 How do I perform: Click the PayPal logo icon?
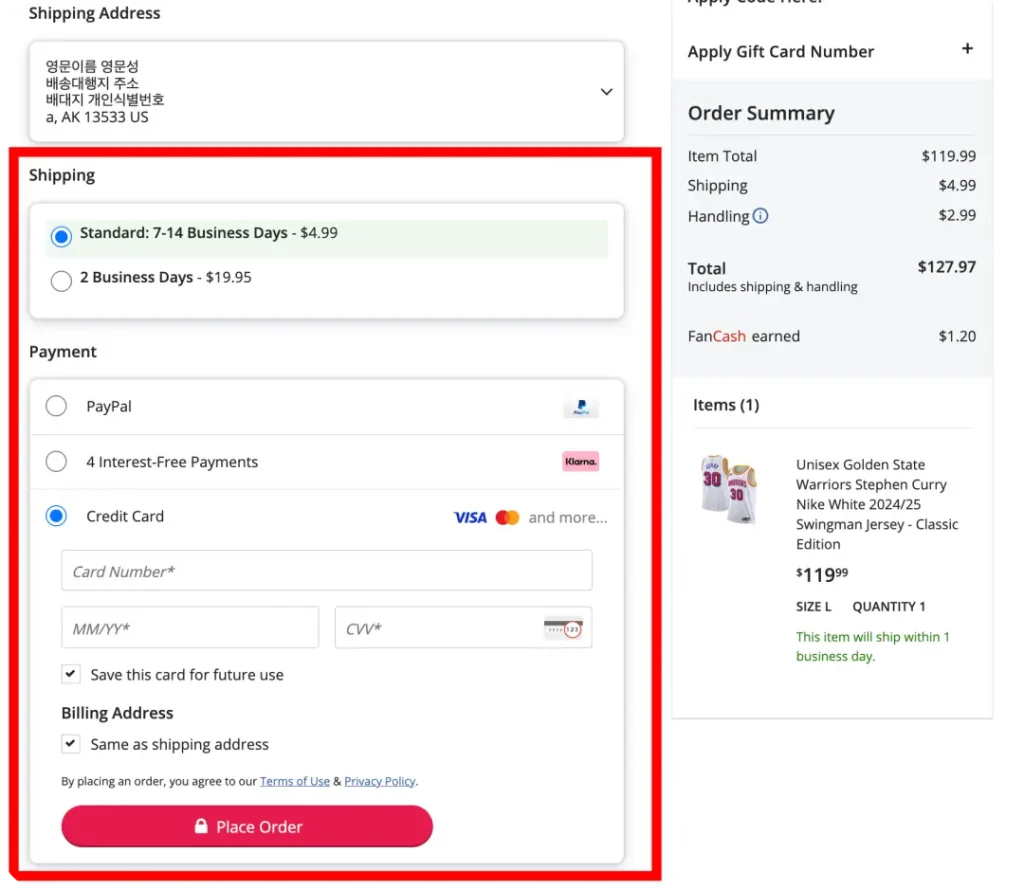point(581,407)
